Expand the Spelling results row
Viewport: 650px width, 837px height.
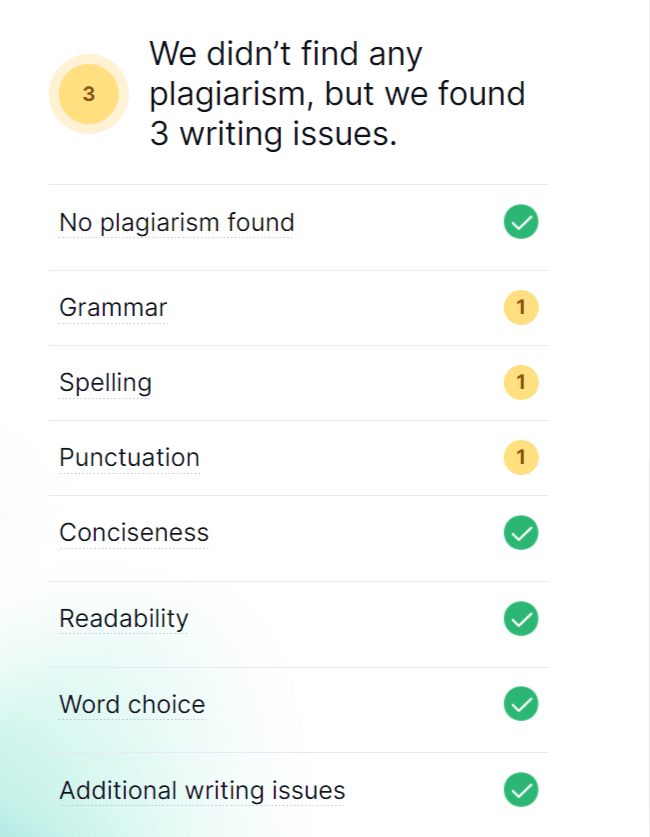point(300,382)
